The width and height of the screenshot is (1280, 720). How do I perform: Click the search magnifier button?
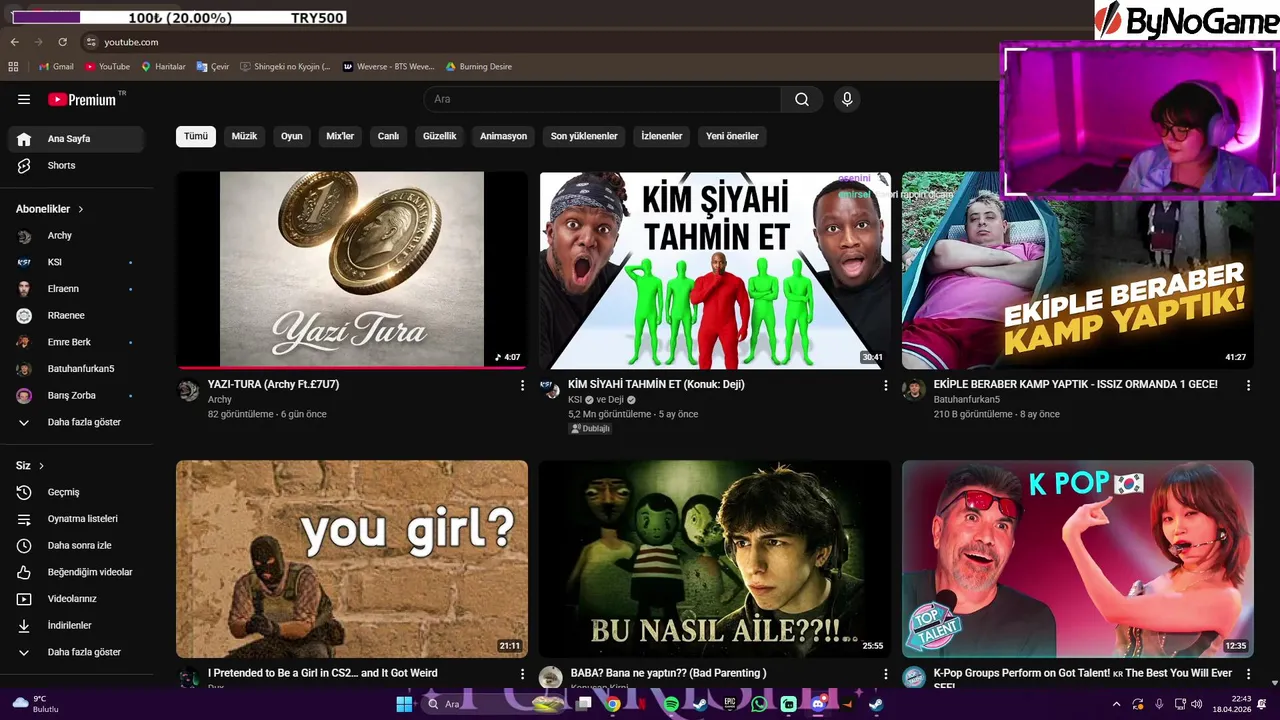pyautogui.click(x=802, y=99)
